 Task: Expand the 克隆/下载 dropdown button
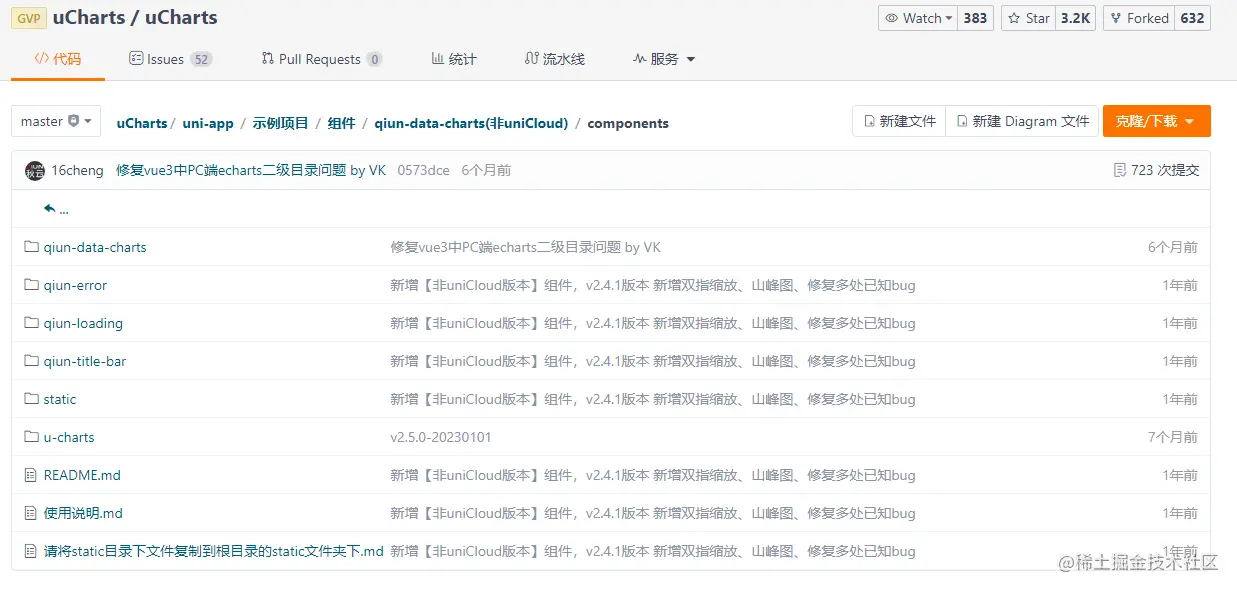tap(1156, 121)
